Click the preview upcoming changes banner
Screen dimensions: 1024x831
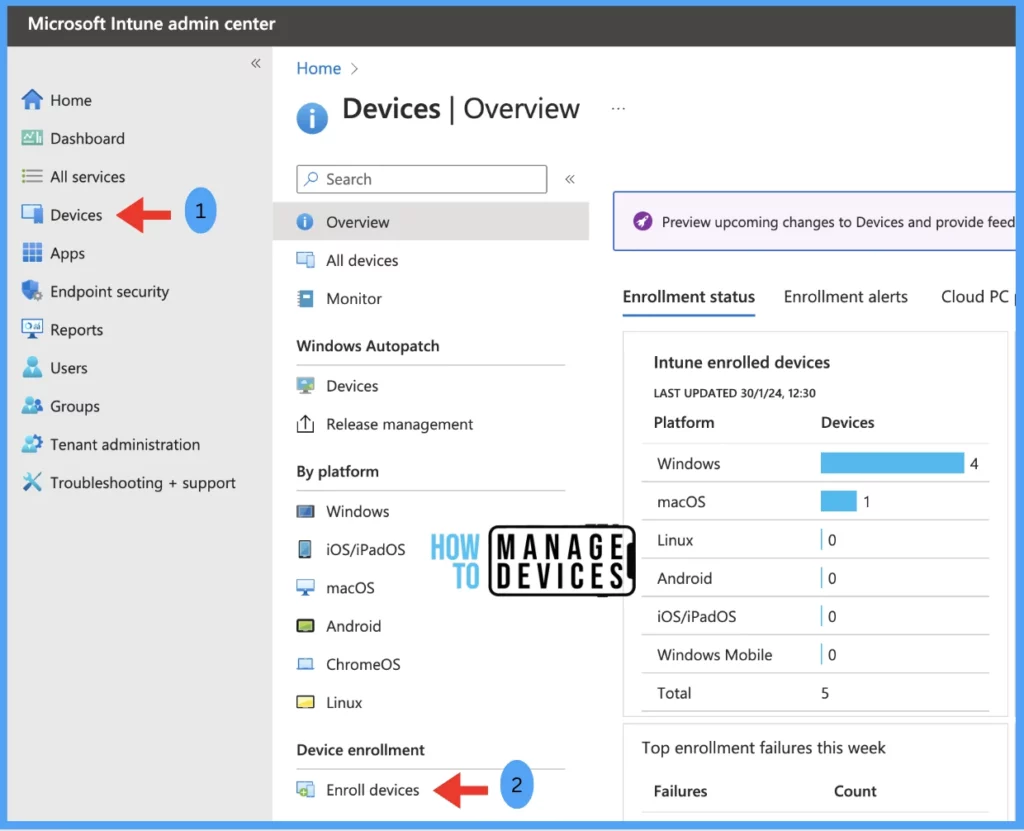click(814, 221)
